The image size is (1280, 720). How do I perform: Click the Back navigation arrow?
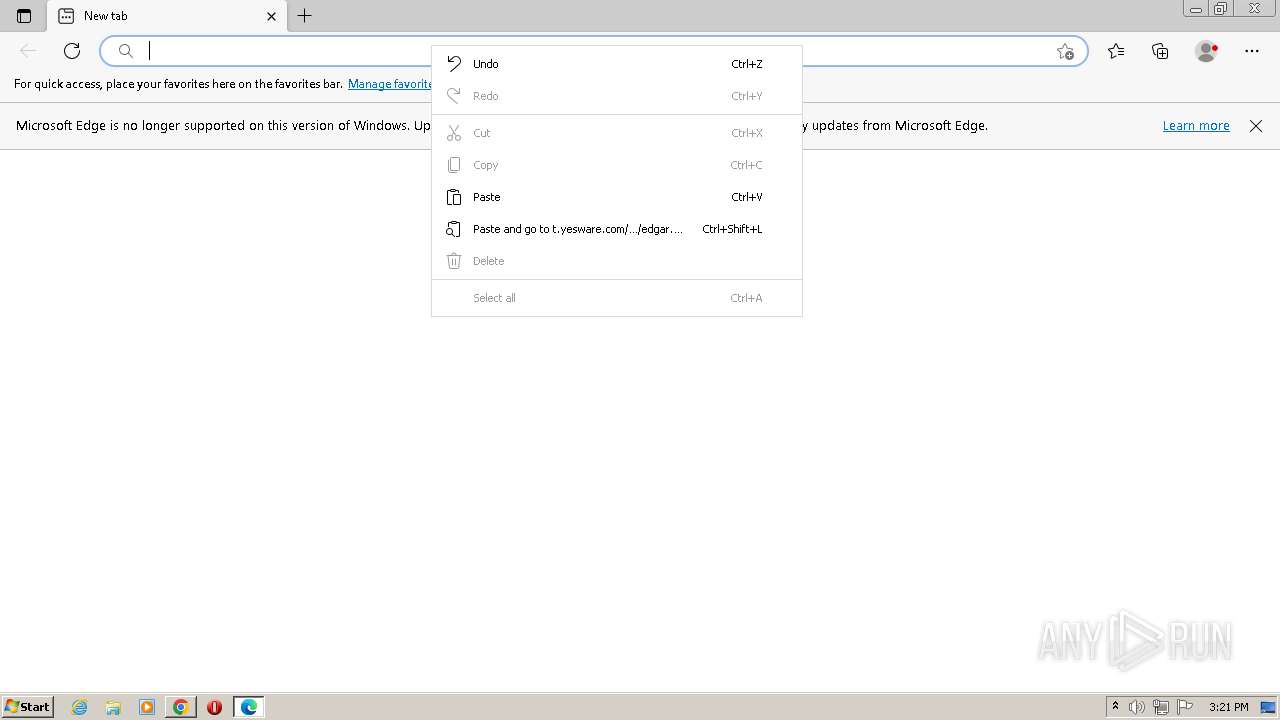click(x=28, y=51)
